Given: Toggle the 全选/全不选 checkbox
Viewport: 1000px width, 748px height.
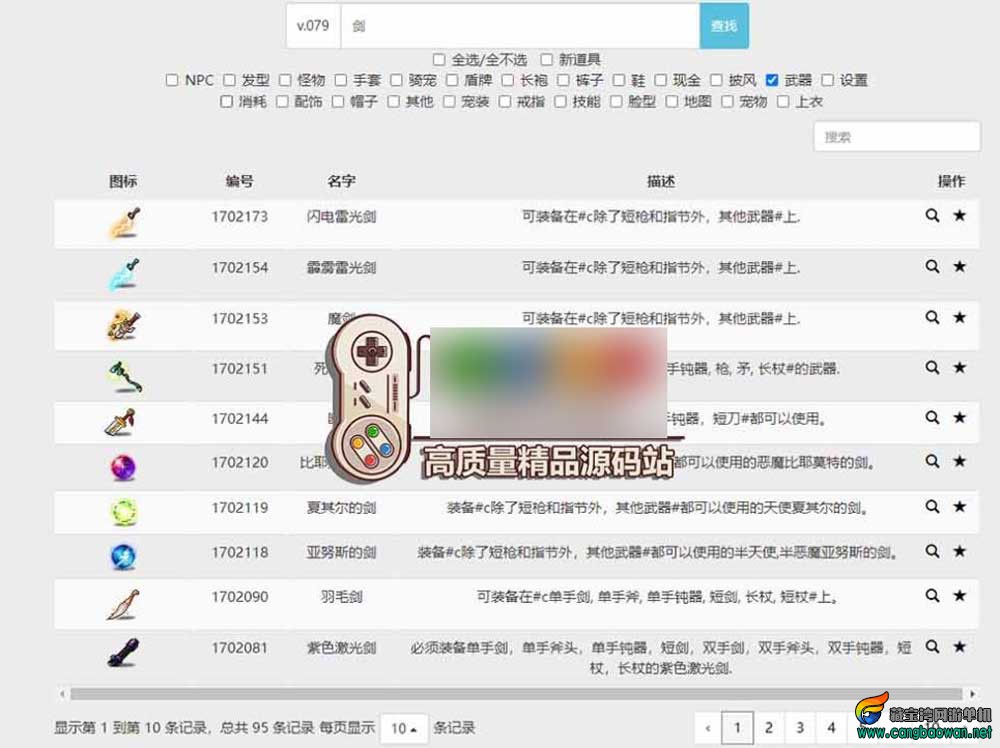Looking at the screenshot, I should click(x=439, y=60).
